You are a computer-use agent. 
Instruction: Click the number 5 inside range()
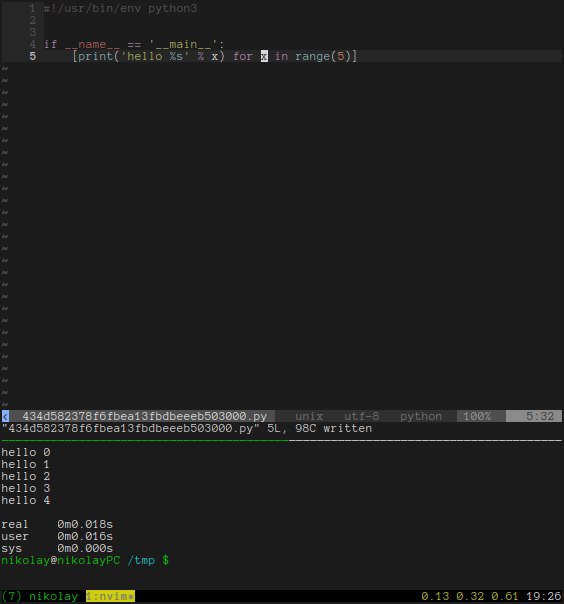341,56
